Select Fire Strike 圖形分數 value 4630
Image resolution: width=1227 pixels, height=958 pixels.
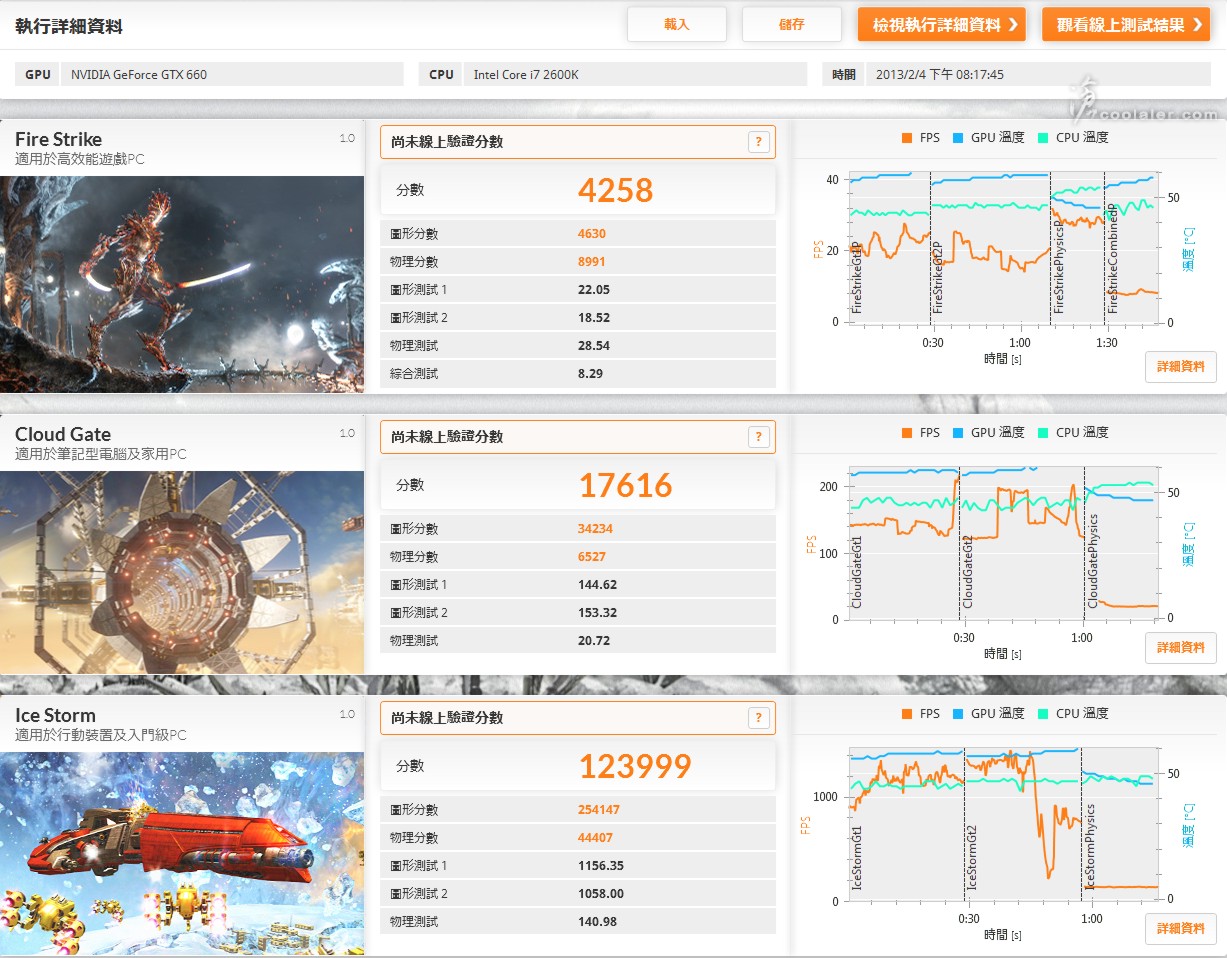point(592,234)
